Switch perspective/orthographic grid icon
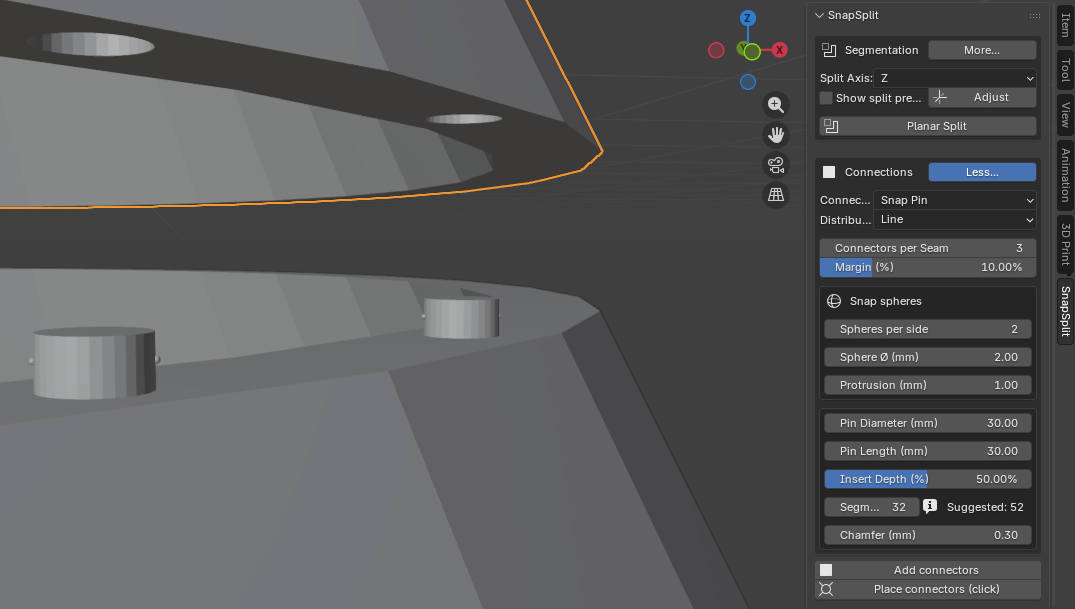Screen dimensions: 1075x609 tap(775, 195)
